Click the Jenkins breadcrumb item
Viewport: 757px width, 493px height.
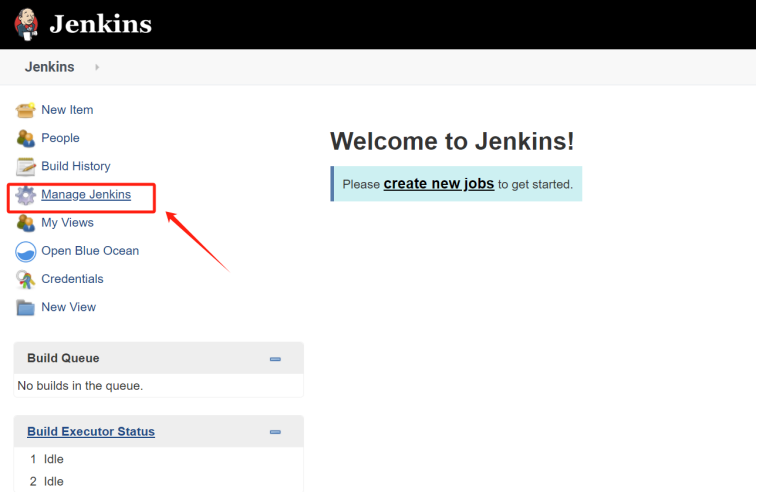click(x=50, y=67)
